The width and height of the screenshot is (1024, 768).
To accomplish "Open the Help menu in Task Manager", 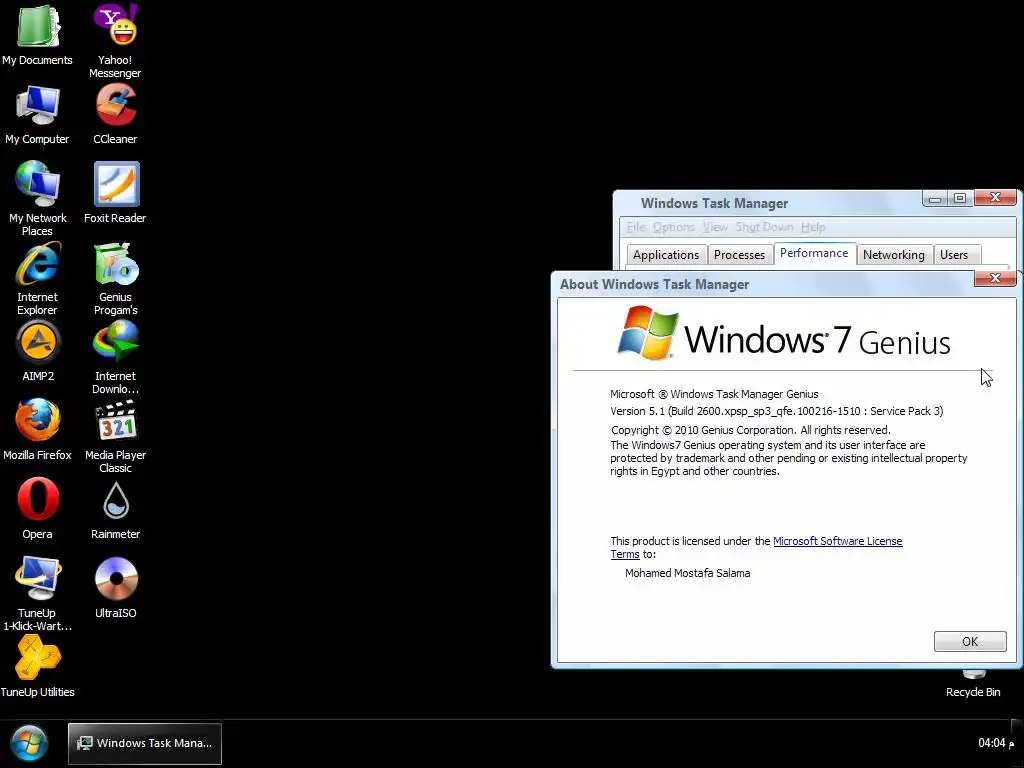I will point(813,227).
